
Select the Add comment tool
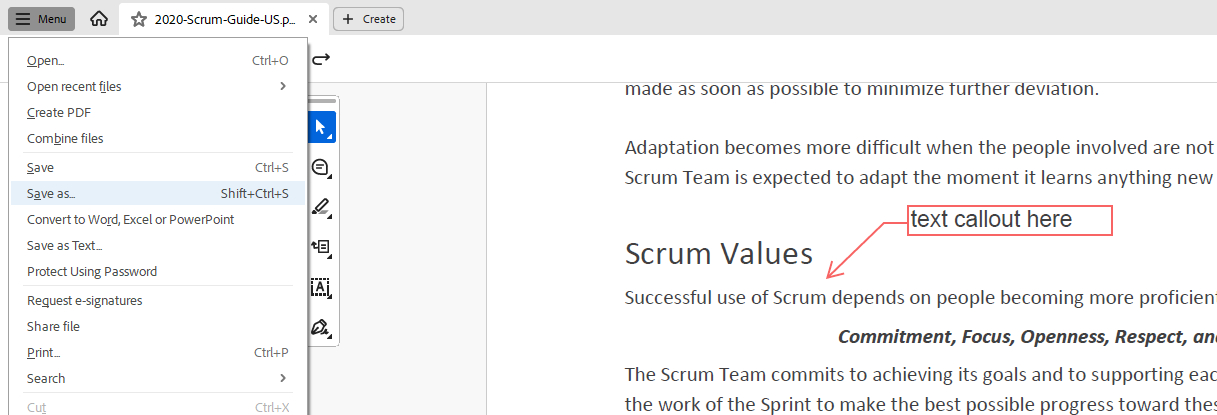(321, 167)
